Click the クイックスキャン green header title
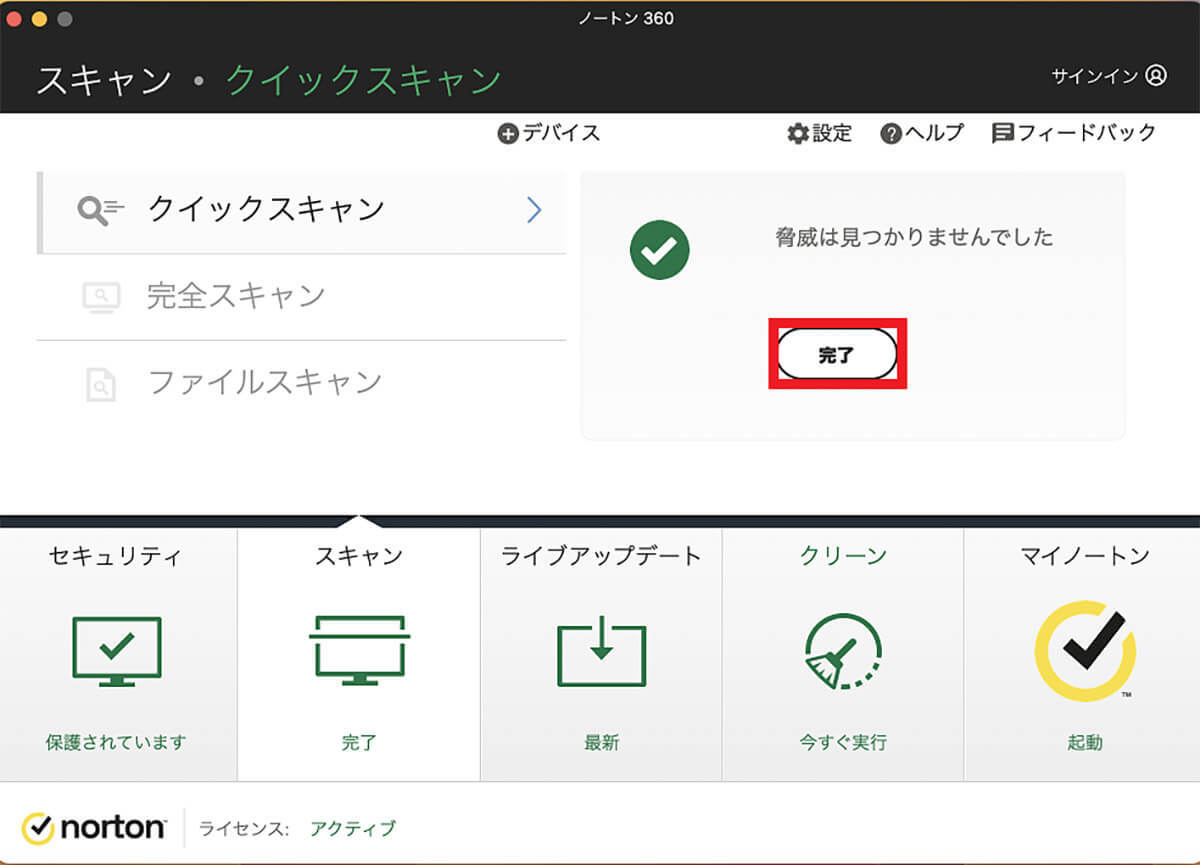This screenshot has height=865, width=1200. point(363,80)
